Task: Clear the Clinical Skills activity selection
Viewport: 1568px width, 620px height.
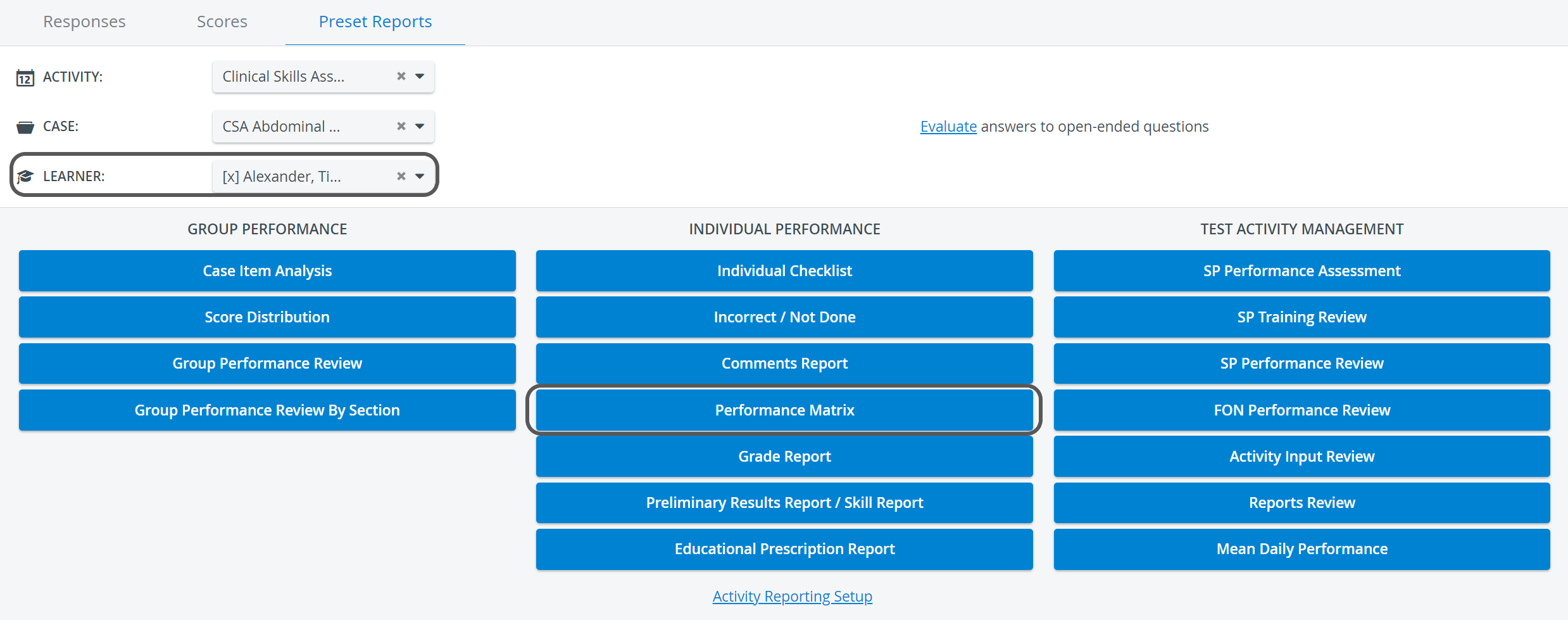Action: pos(401,76)
